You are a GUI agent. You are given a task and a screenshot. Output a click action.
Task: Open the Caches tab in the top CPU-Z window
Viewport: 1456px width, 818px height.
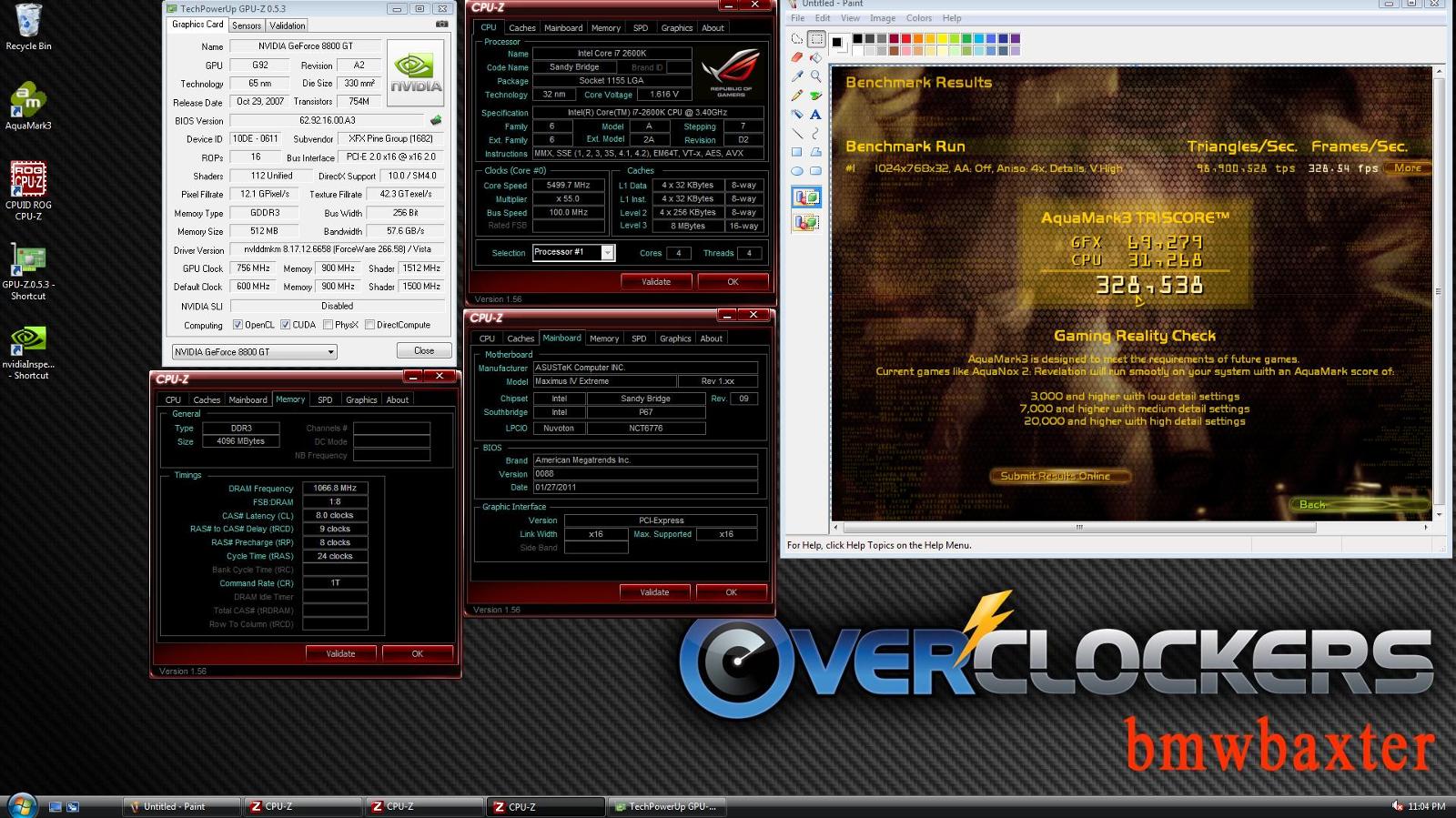click(x=522, y=28)
